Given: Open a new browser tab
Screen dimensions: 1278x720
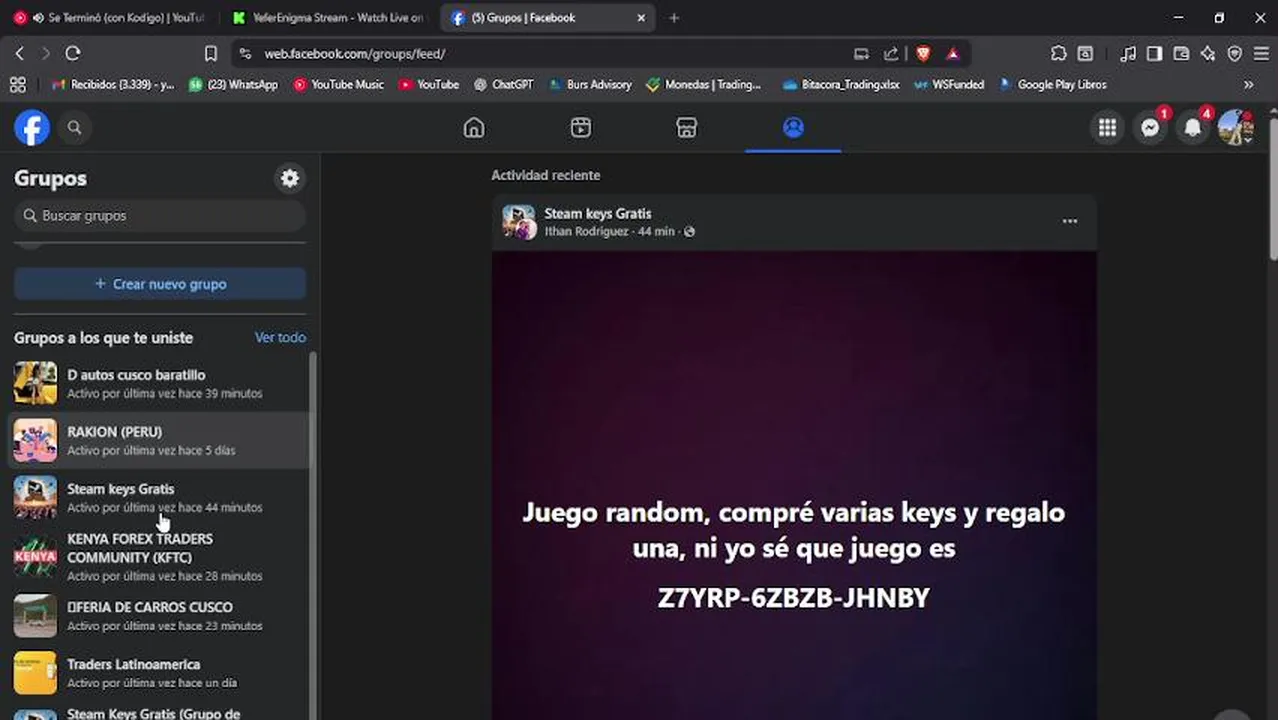Looking at the screenshot, I should coord(674,18).
